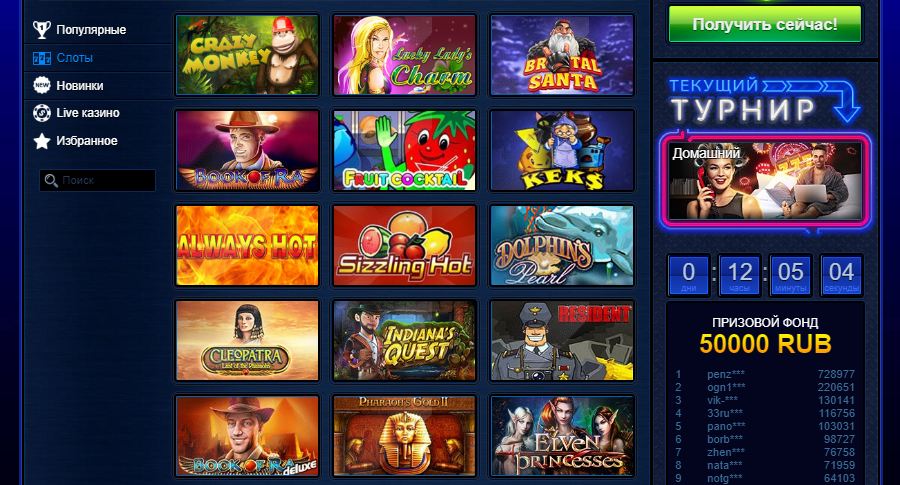This screenshot has width=900, height=485.
Task: Start the Brutal Santa slot
Action: pos(562,55)
